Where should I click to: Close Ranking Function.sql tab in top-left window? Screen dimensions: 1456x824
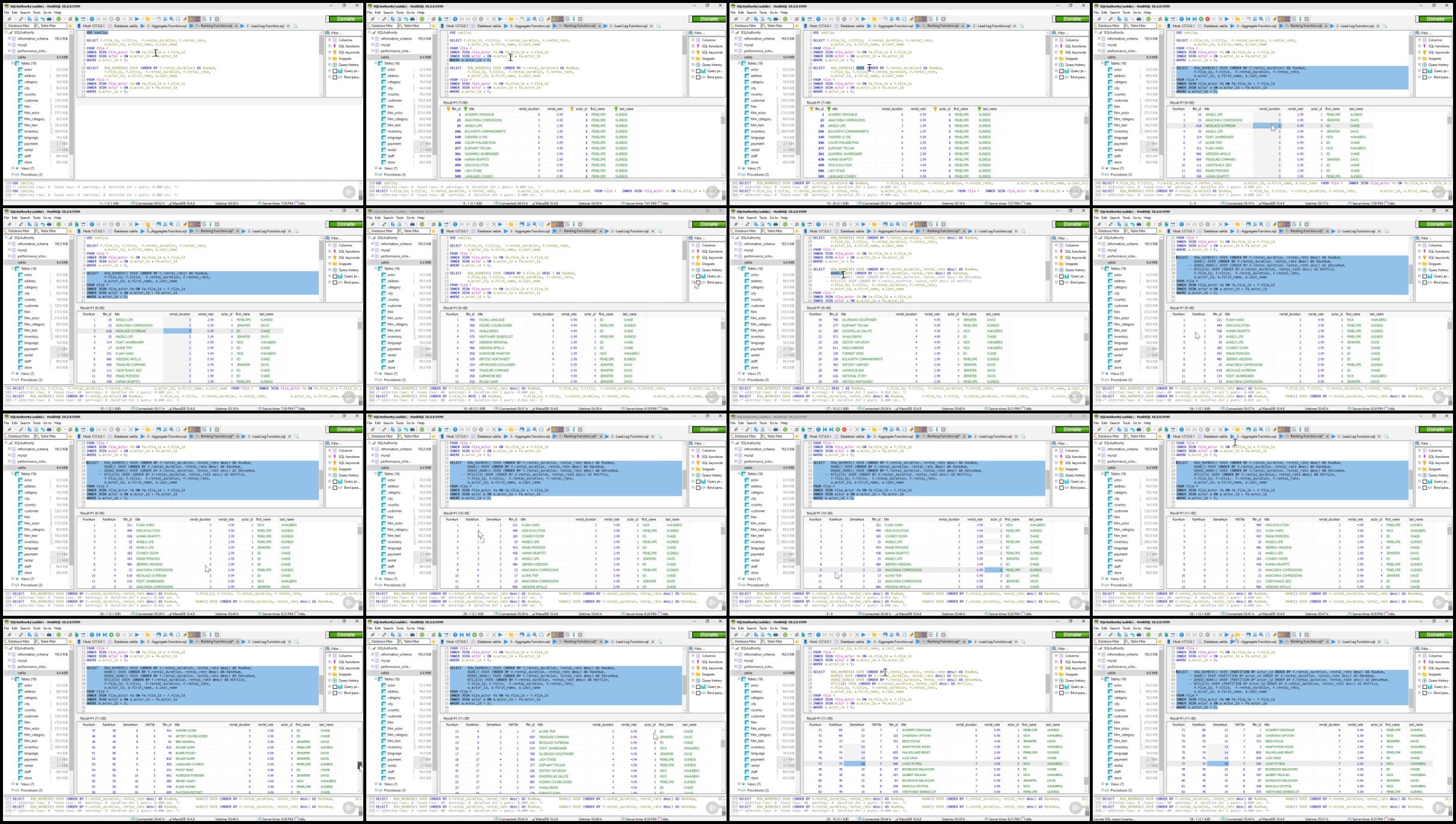pos(236,26)
